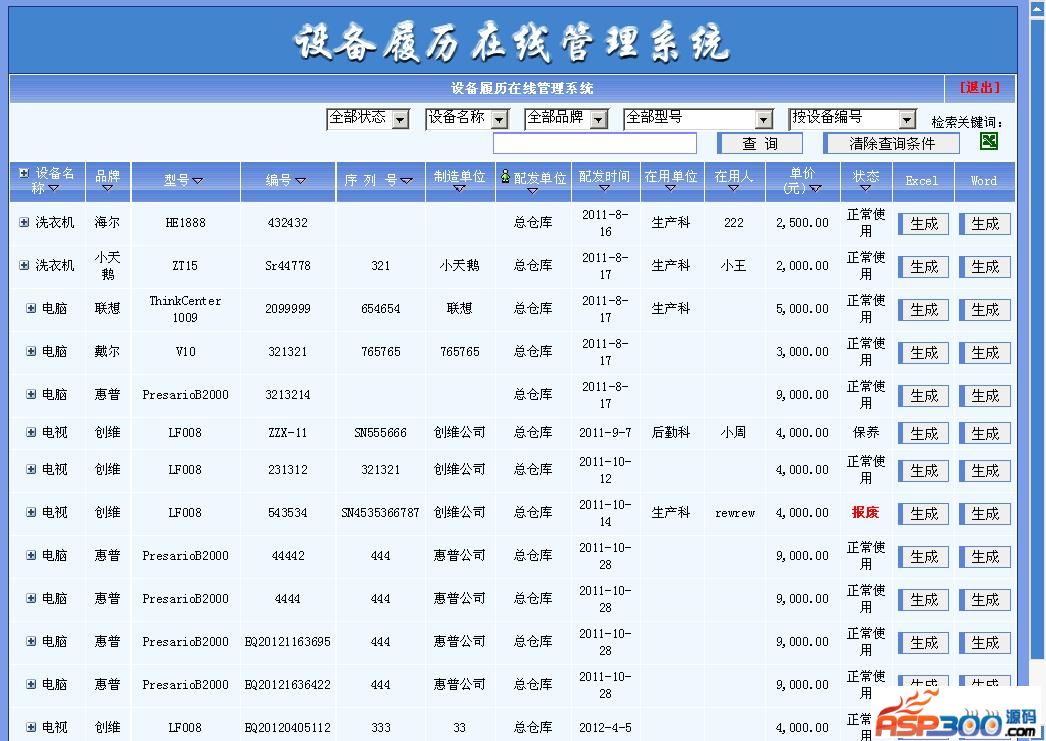
Task: Expand the 电脑 row numbered 44442
Action: [x=31, y=555]
